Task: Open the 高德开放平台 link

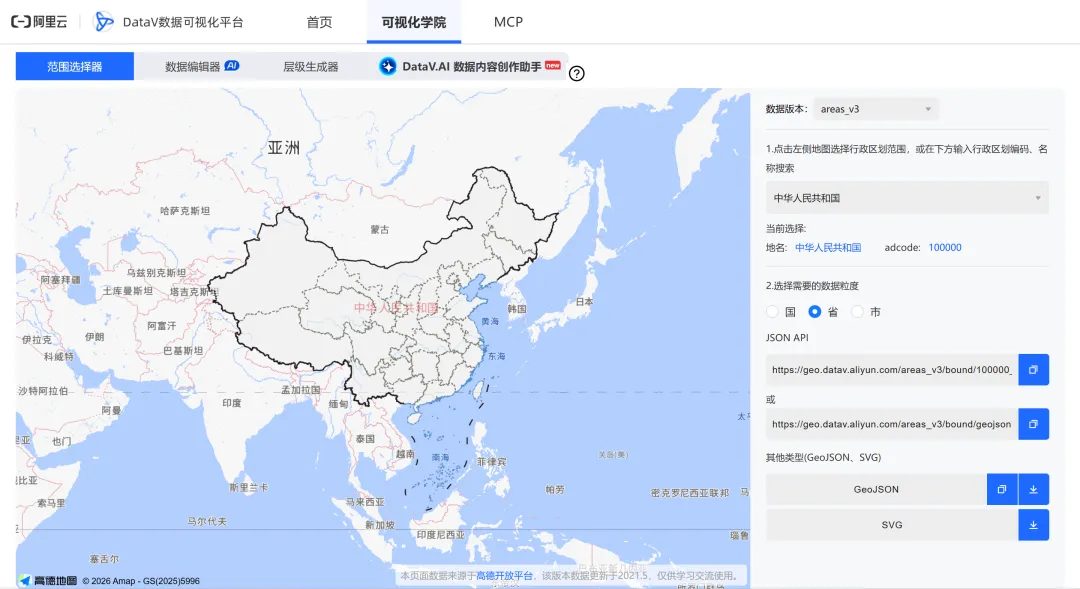Action: click(x=504, y=575)
